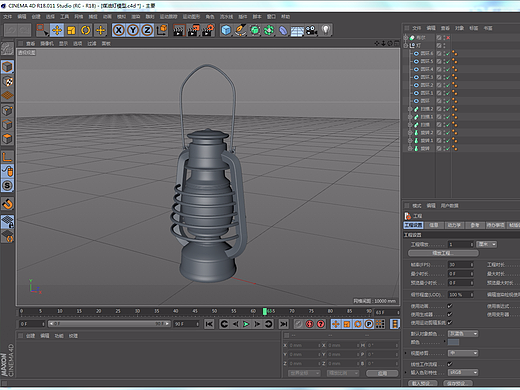Click 应用 (Apply) button in coordinates panel
The width and height of the screenshot is (520, 390).
(382, 373)
